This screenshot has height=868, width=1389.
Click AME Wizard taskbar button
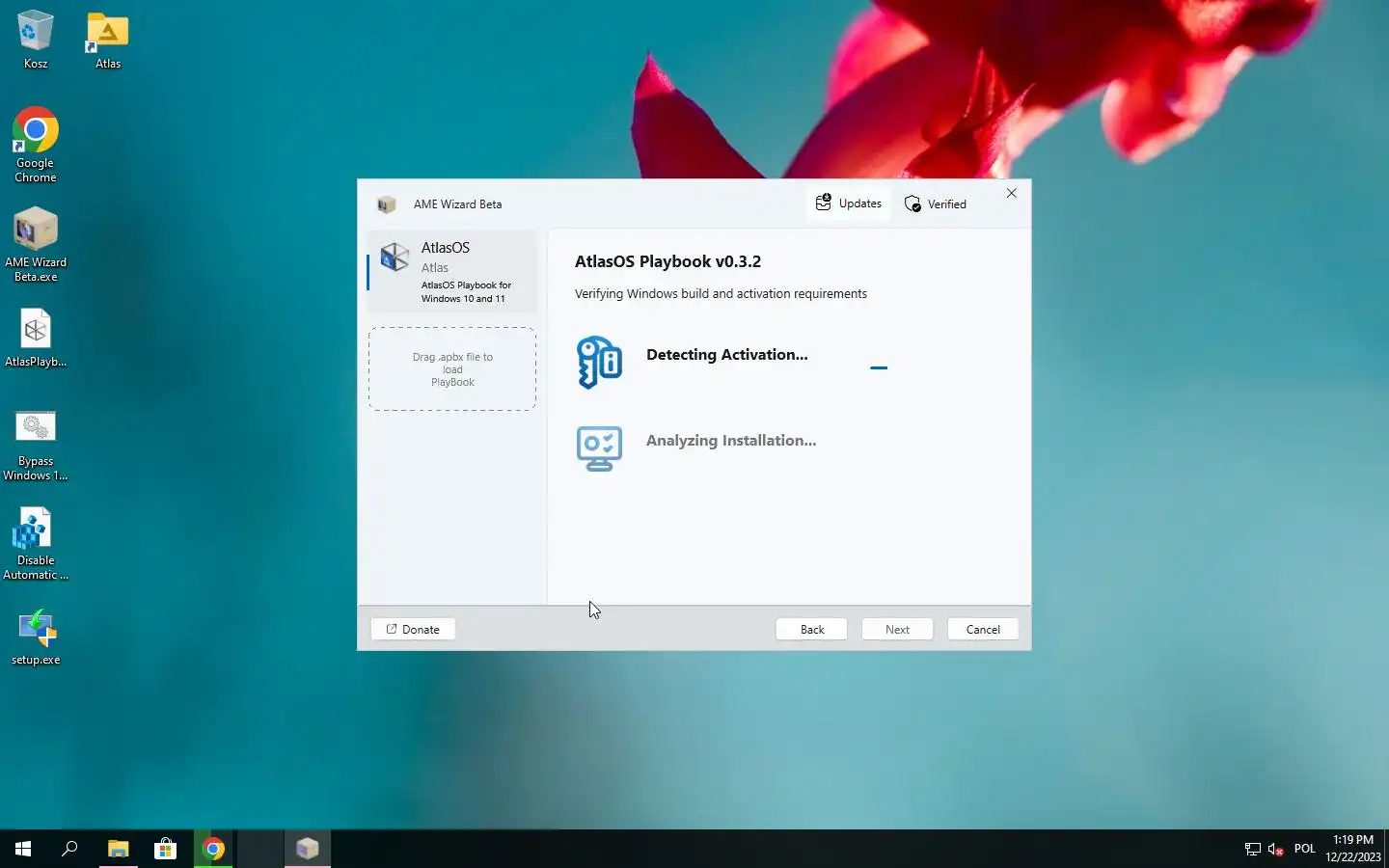click(x=308, y=849)
